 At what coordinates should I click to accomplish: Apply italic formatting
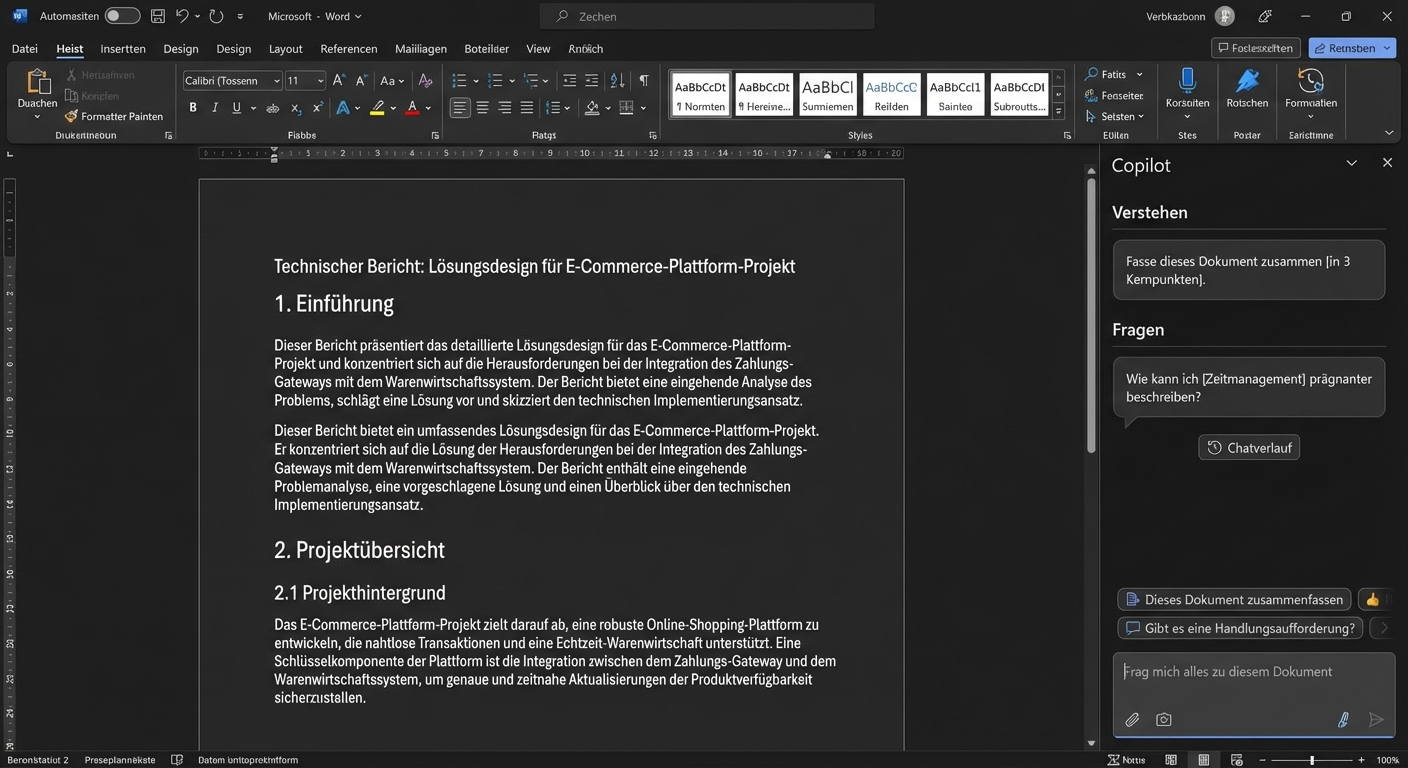(x=213, y=107)
